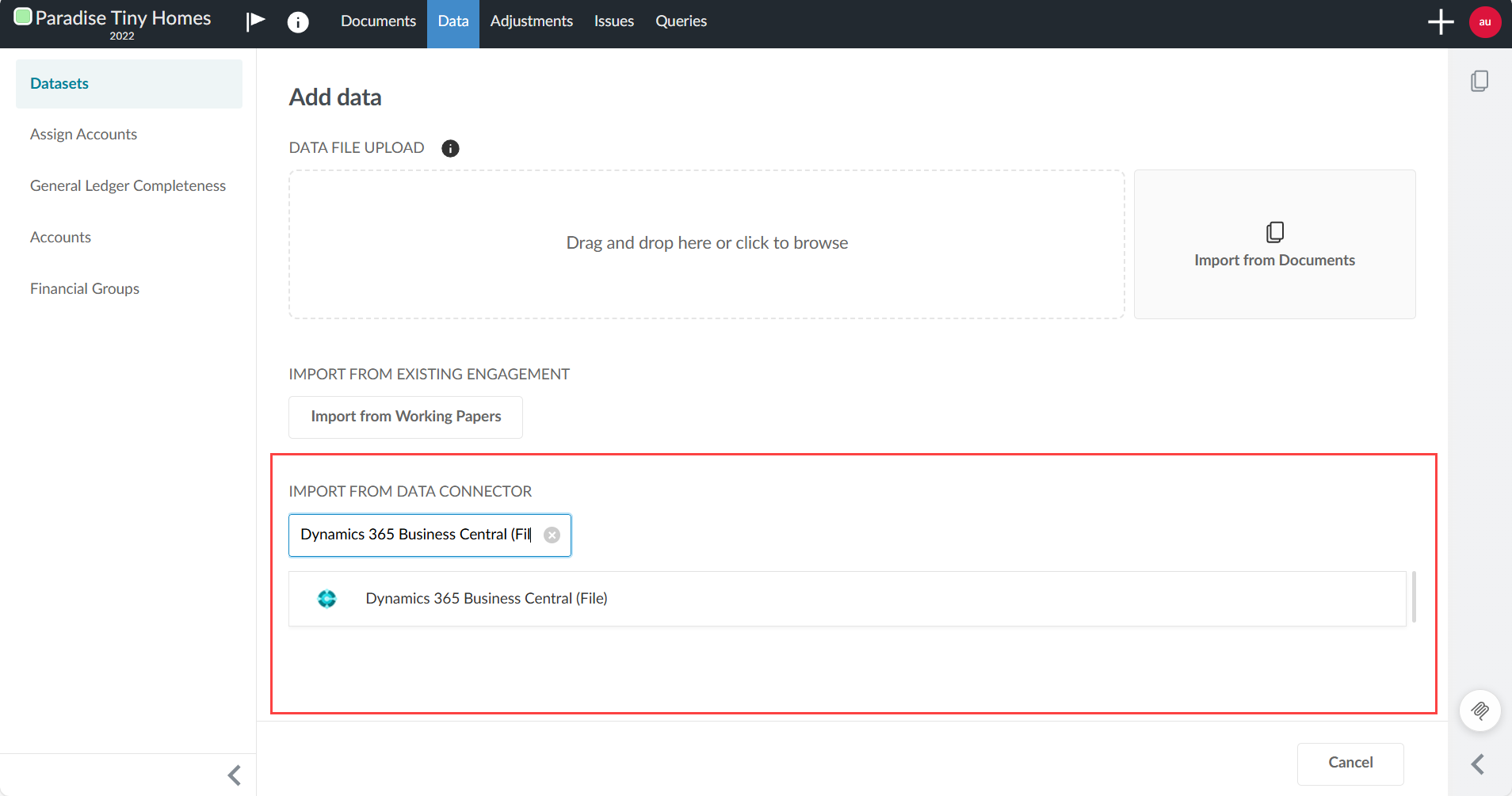
Task: Open the au user profile avatar
Action: click(x=1485, y=21)
